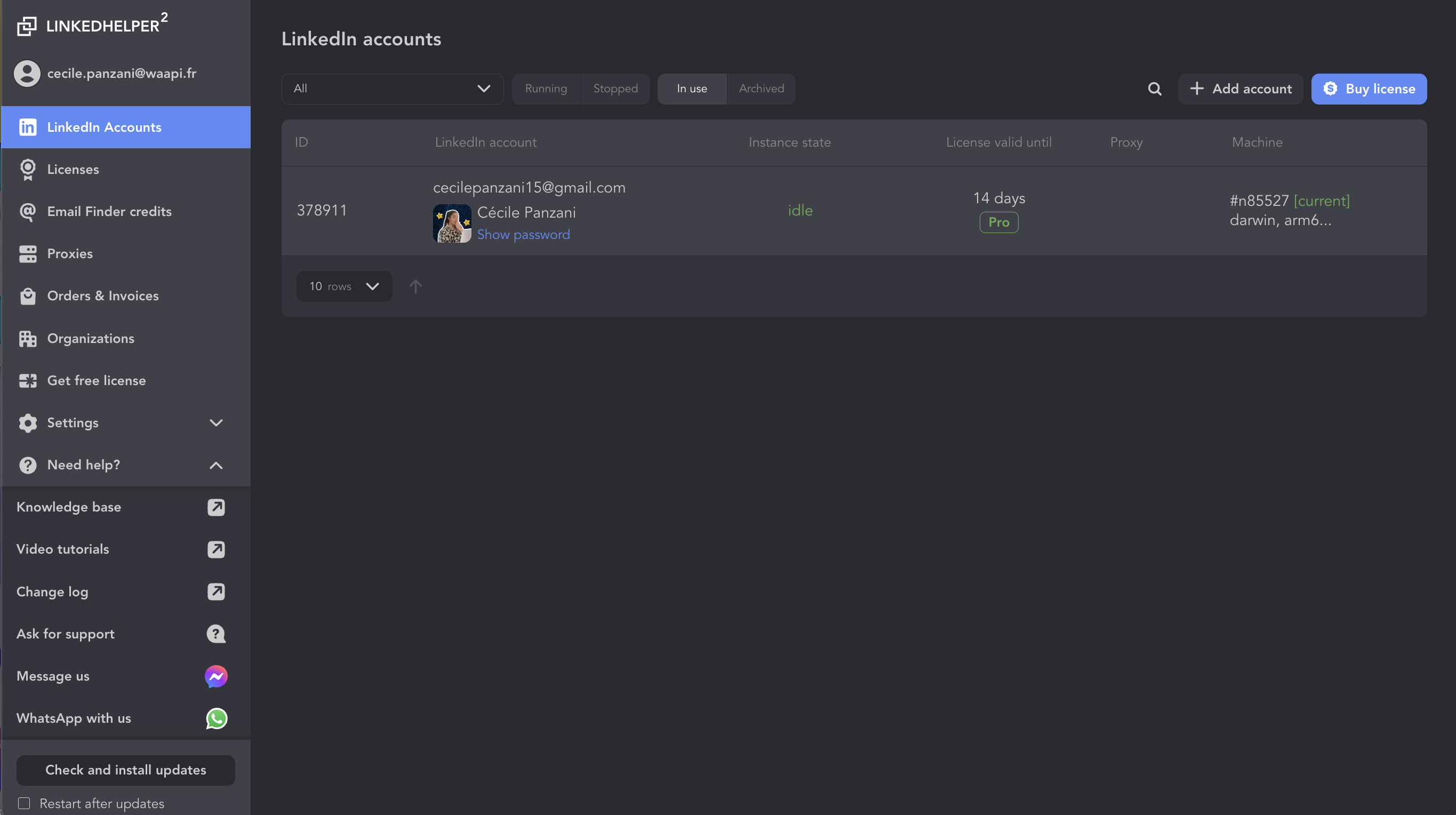Click the search magnifier icon
1456x815 pixels.
click(x=1155, y=88)
